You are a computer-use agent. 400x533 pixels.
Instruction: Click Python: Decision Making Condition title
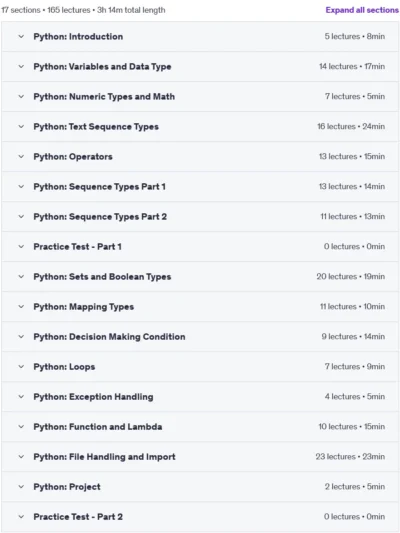tap(109, 337)
